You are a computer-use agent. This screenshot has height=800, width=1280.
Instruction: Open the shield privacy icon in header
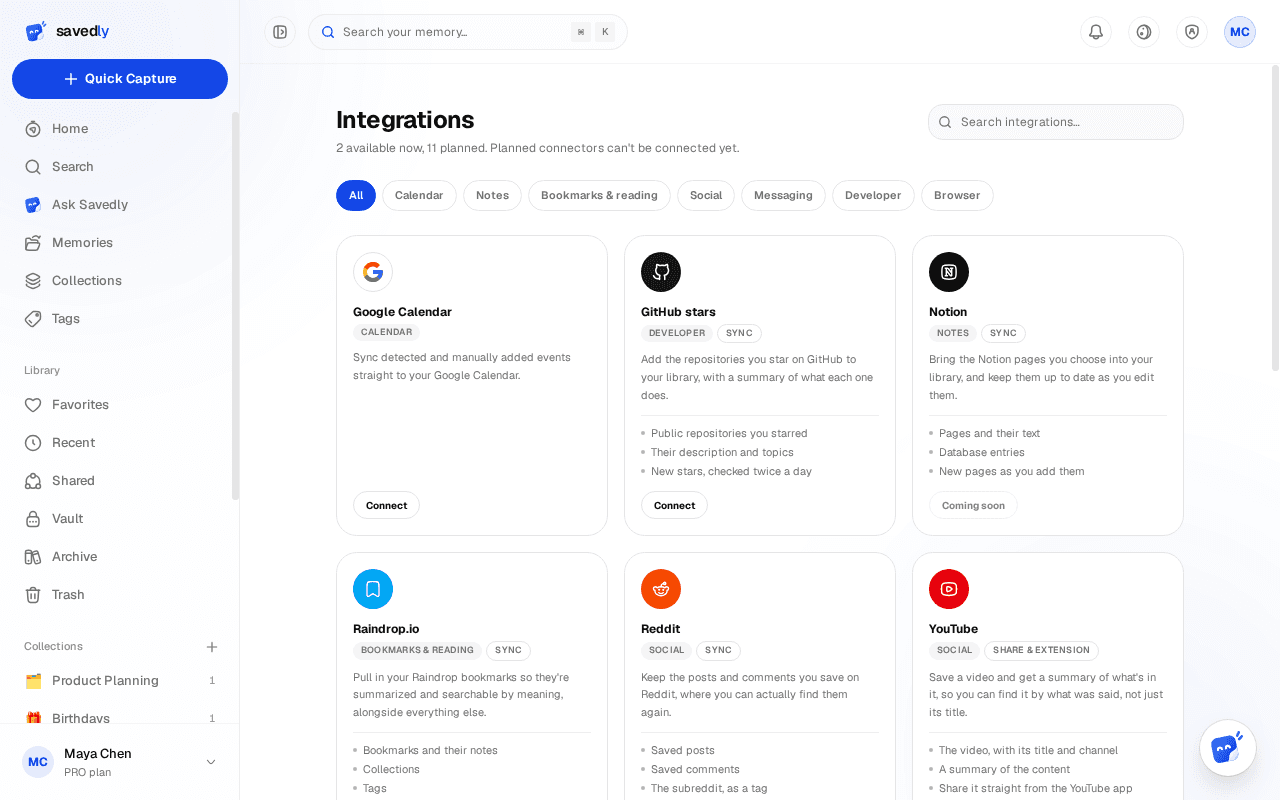[1192, 32]
